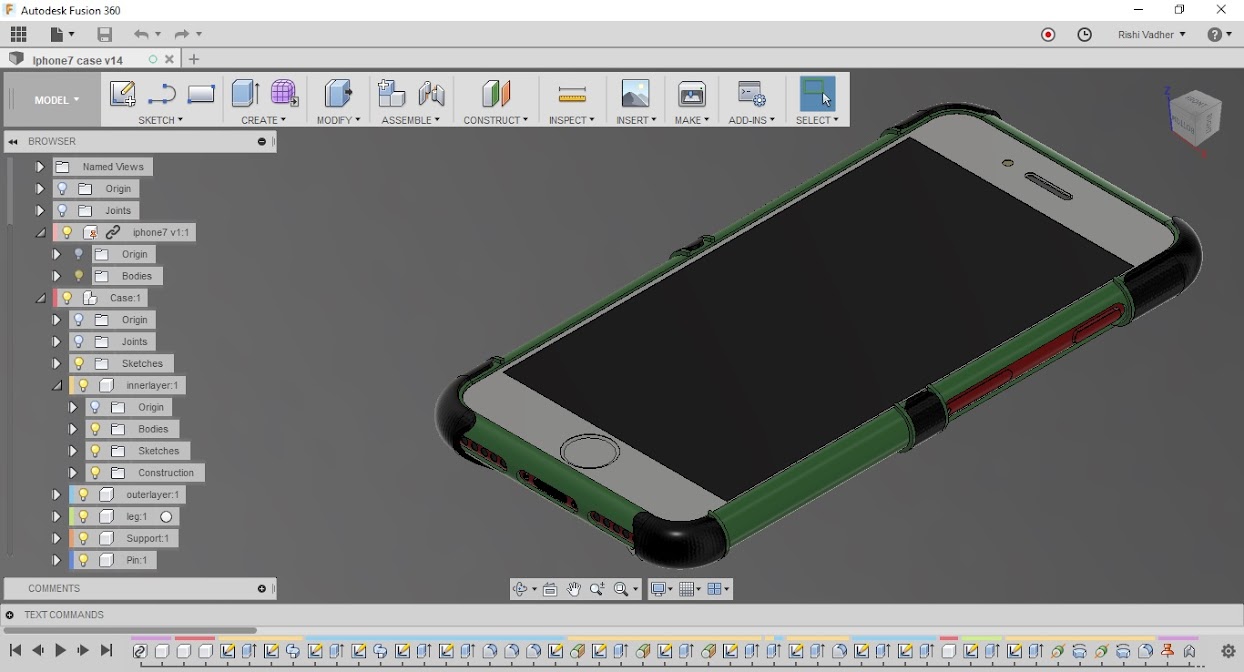
Task: Toggle visibility bulb for innerlayer:1
Action: (x=83, y=385)
